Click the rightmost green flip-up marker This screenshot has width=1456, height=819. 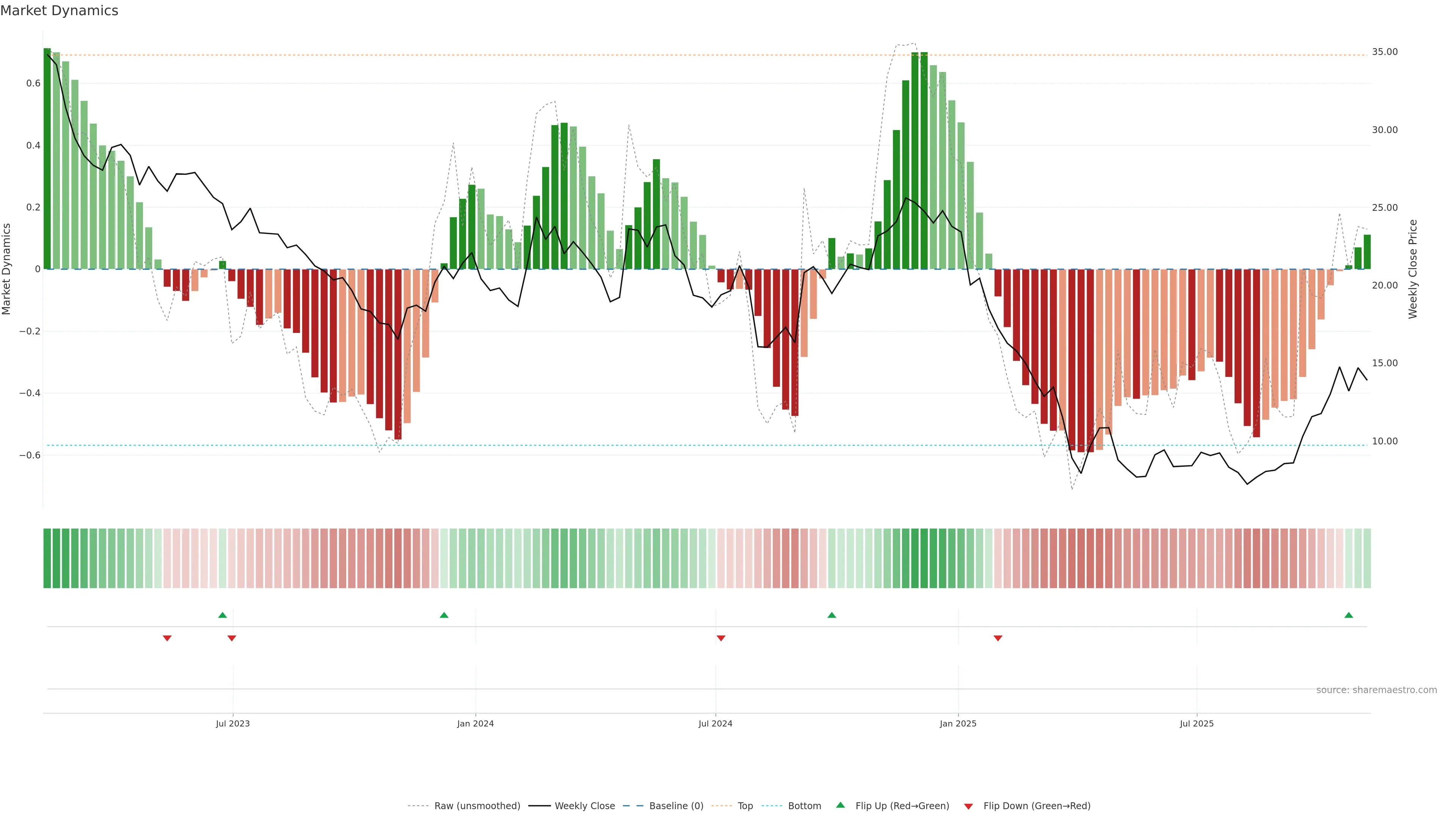point(1349,615)
